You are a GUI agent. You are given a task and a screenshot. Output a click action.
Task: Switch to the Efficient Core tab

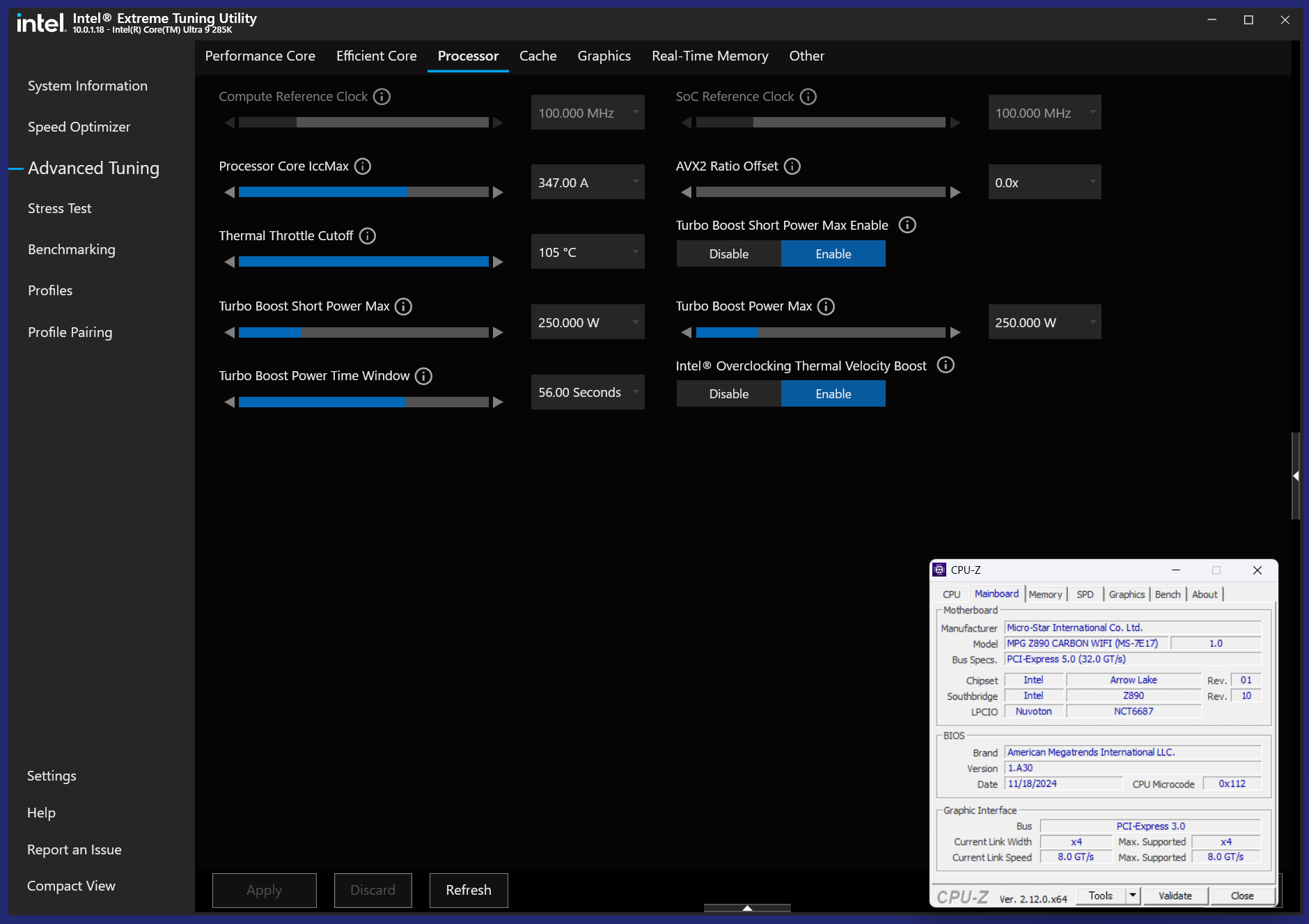pos(376,56)
